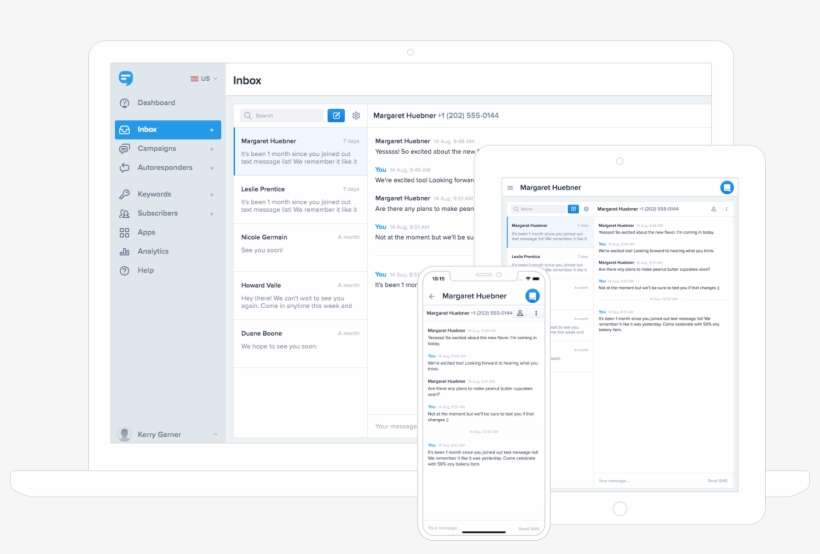Click the inbox search field
This screenshot has height=554, width=820.
[282, 116]
